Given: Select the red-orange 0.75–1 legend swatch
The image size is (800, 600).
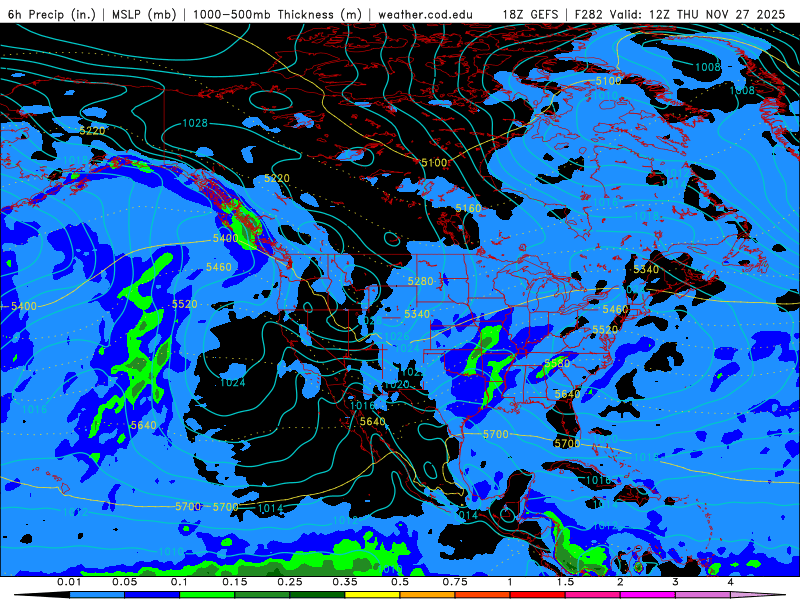Looking at the screenshot, I should 483,595.
